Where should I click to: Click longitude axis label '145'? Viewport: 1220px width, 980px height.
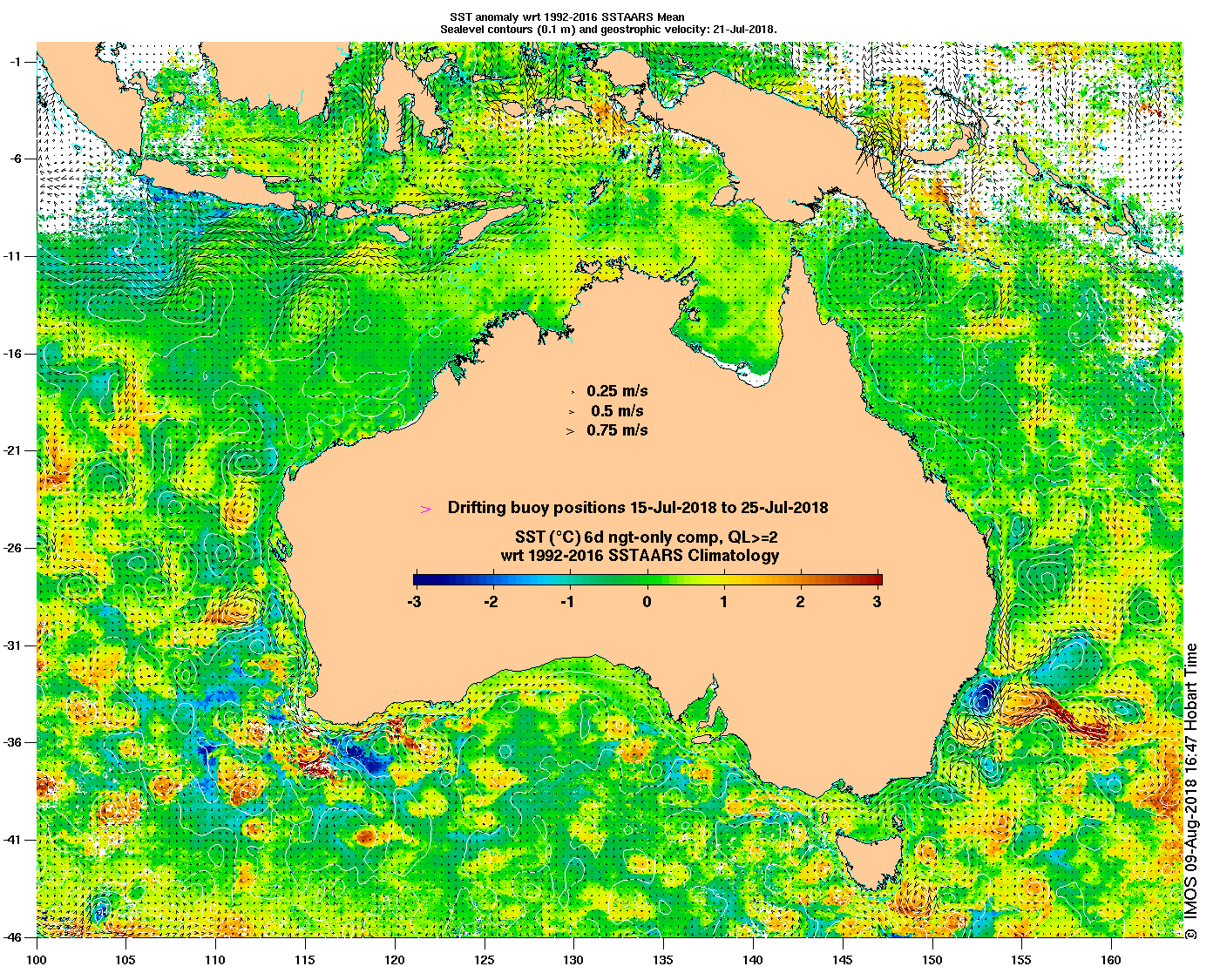(x=843, y=960)
